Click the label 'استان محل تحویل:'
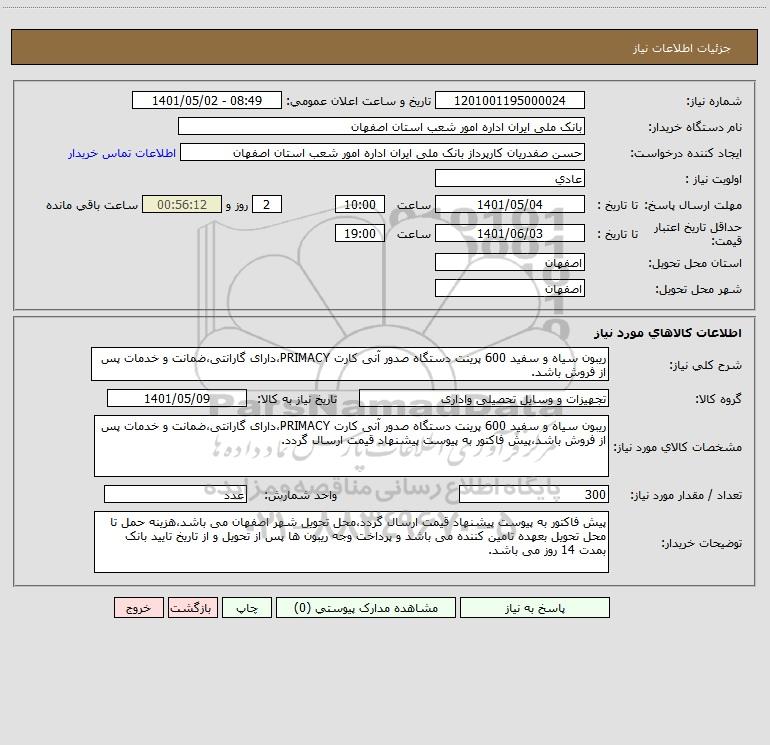Image resolution: width=770 pixels, height=745 pixels. [695, 263]
